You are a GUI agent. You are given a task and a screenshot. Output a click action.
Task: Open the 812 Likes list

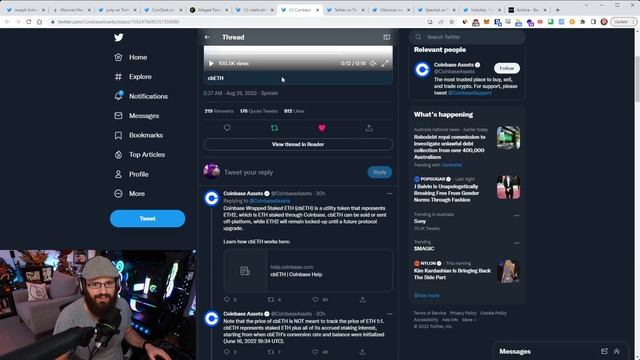(294, 111)
